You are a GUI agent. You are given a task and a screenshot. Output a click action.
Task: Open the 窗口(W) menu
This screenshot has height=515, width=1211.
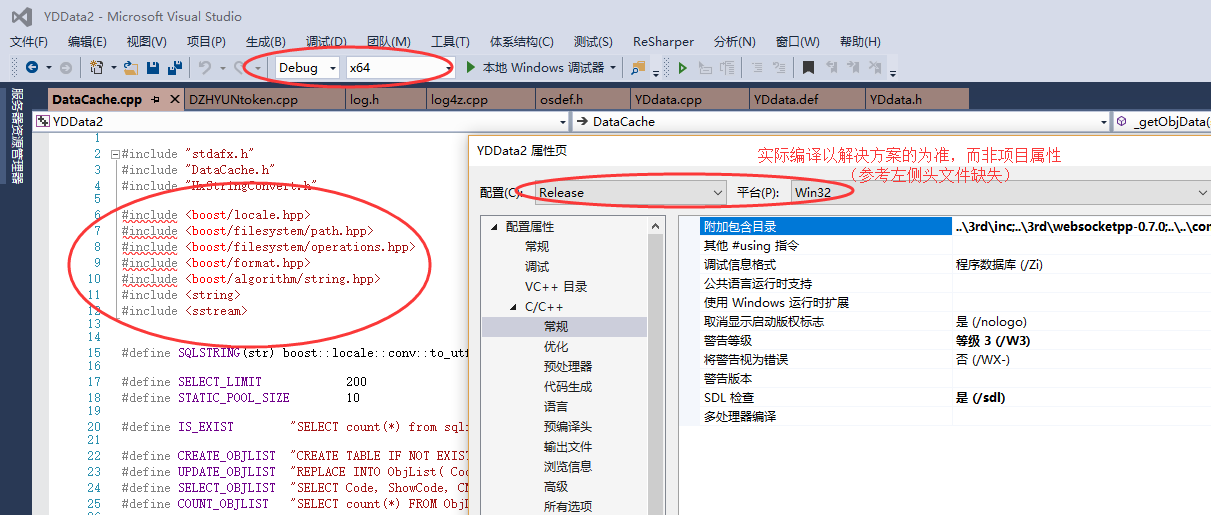[797, 42]
